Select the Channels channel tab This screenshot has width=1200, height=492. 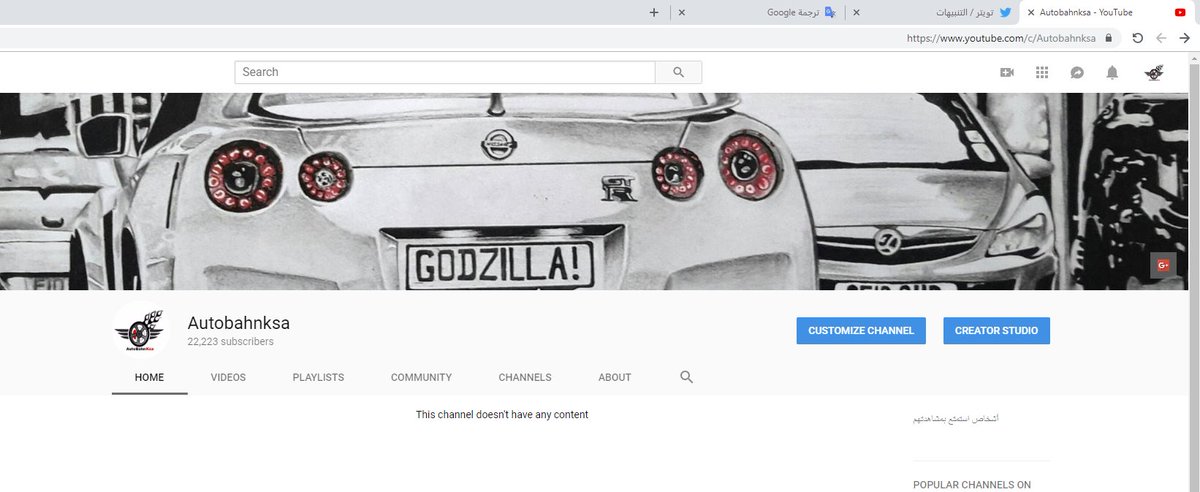tap(525, 378)
